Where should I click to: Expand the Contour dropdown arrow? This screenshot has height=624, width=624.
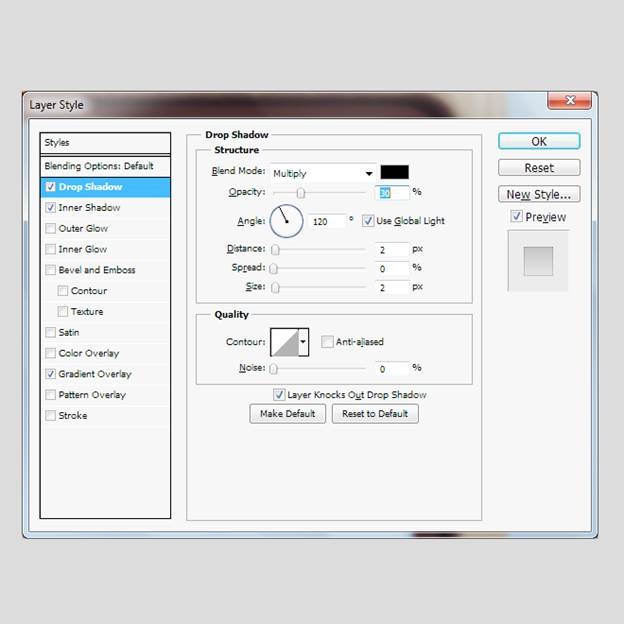(x=304, y=342)
